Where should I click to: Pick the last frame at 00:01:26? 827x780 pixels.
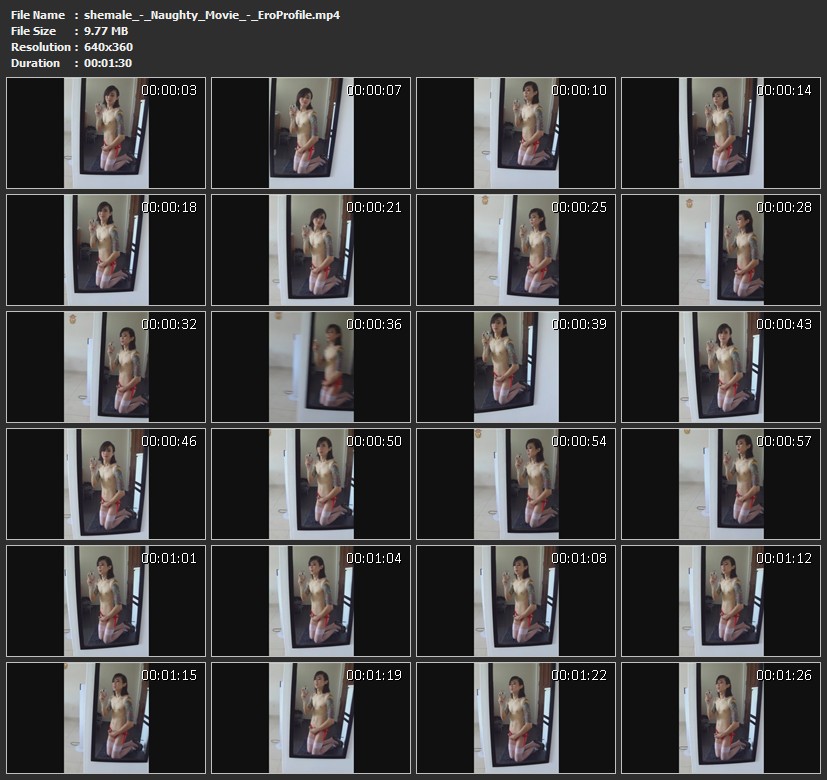pyautogui.click(x=721, y=717)
